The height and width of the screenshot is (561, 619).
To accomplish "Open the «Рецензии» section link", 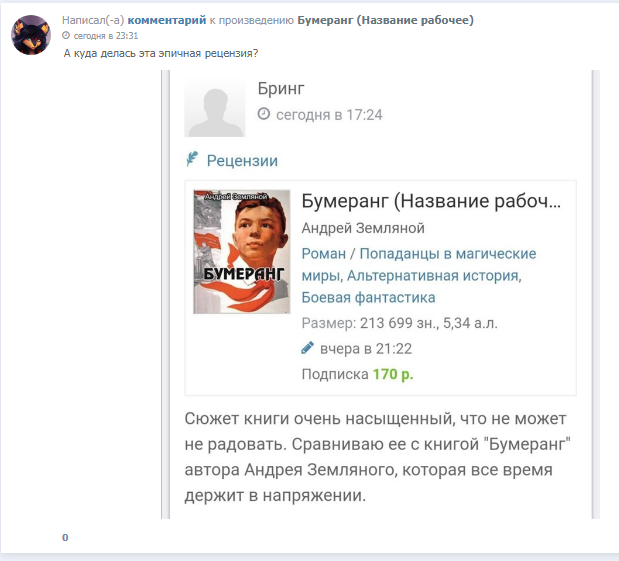I will (x=242, y=161).
